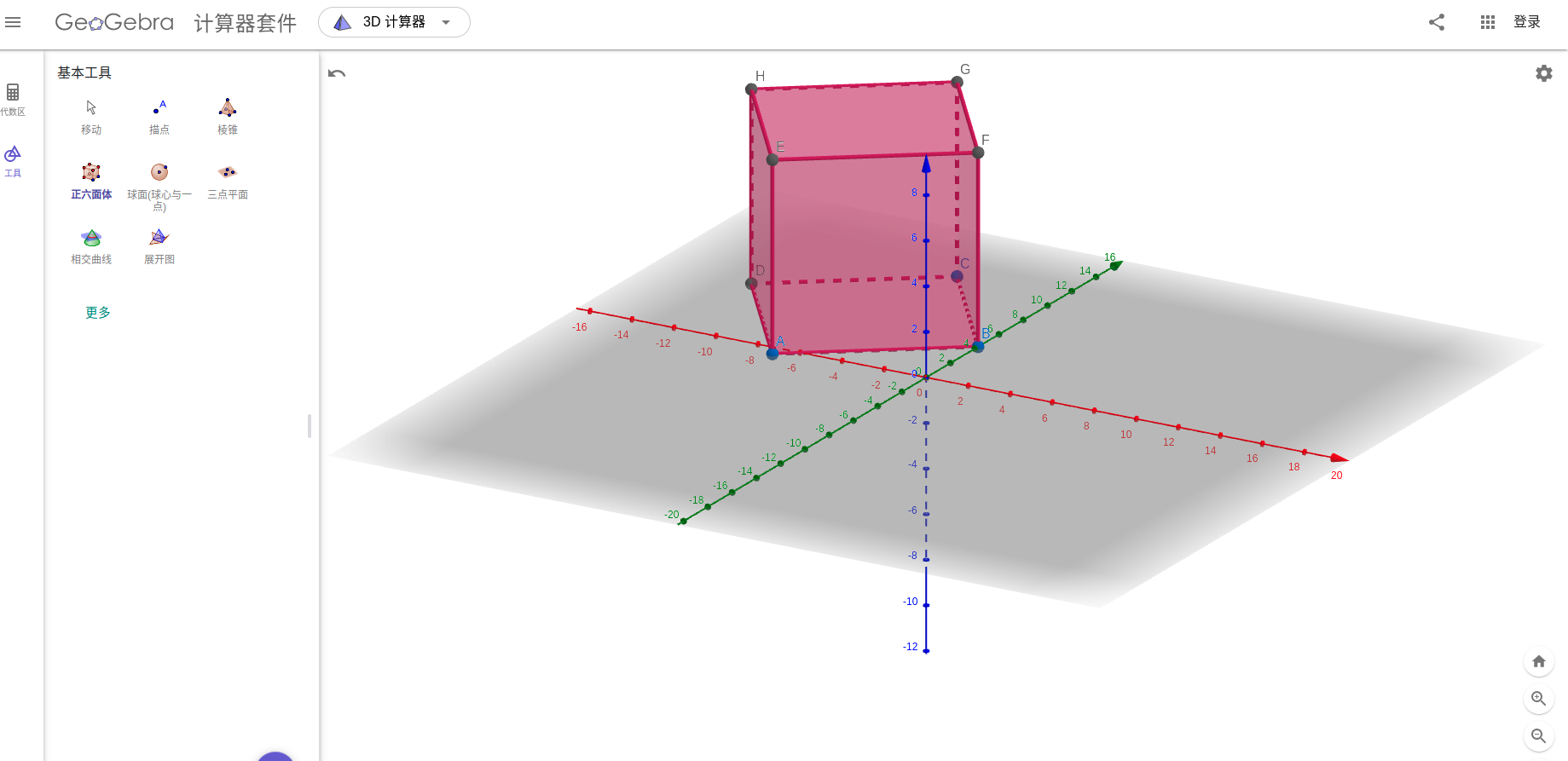Switch to the 代数区 algebra tab
The width and height of the screenshot is (1568, 761).
click(13, 100)
